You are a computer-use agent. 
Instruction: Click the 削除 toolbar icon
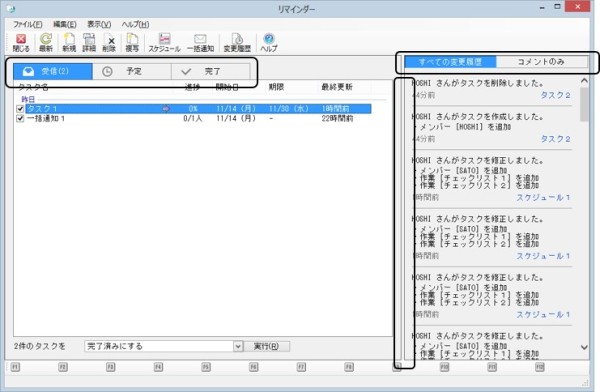click(x=109, y=42)
